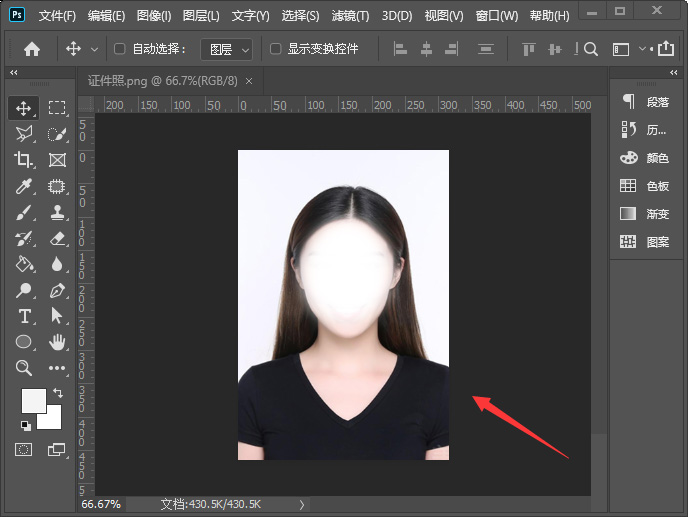Click the Home icon in options bar

point(32,49)
